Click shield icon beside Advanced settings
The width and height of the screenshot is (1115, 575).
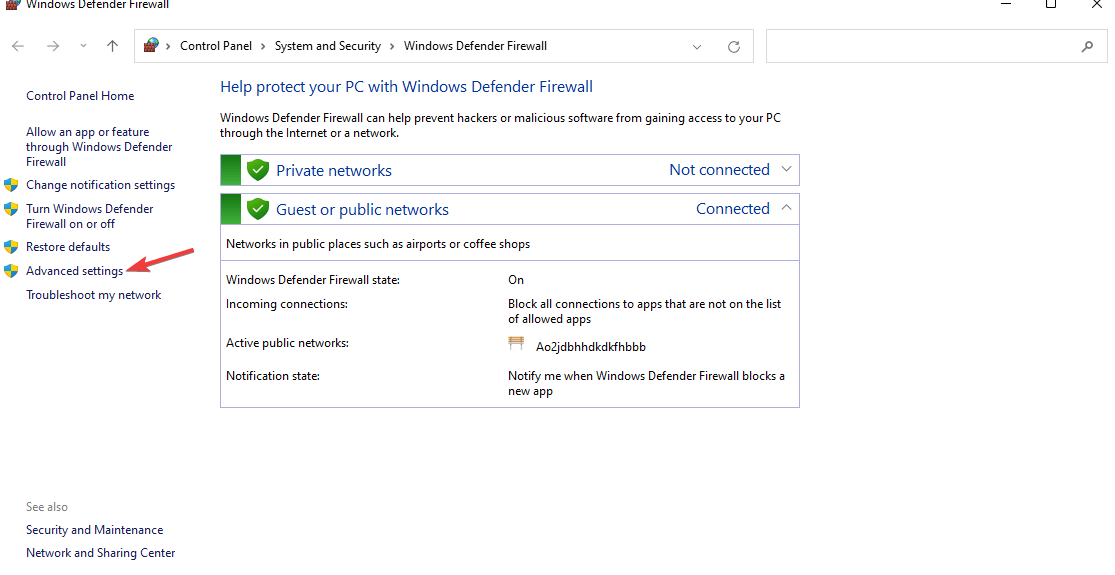click(x=11, y=272)
